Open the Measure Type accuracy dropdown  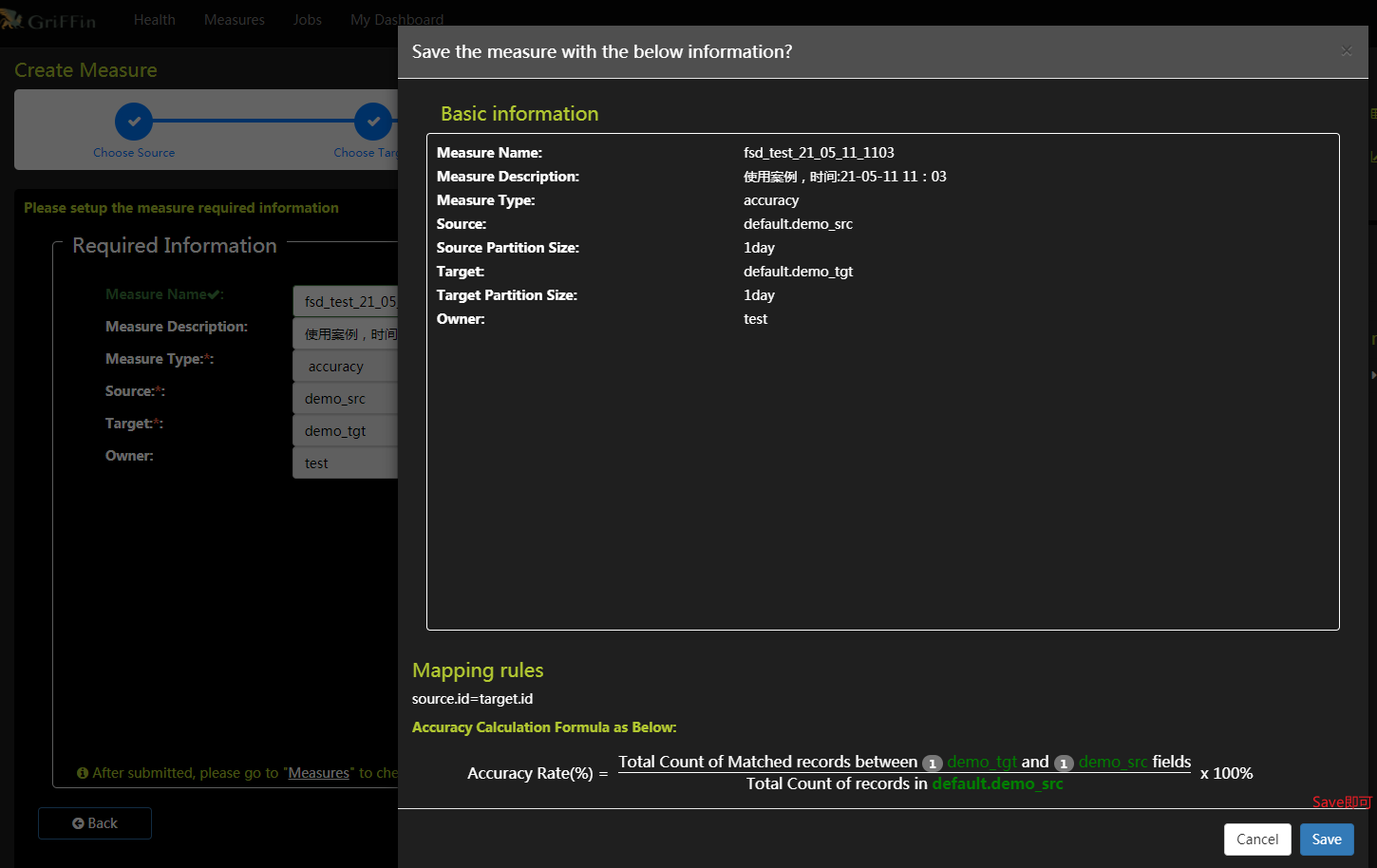346,366
